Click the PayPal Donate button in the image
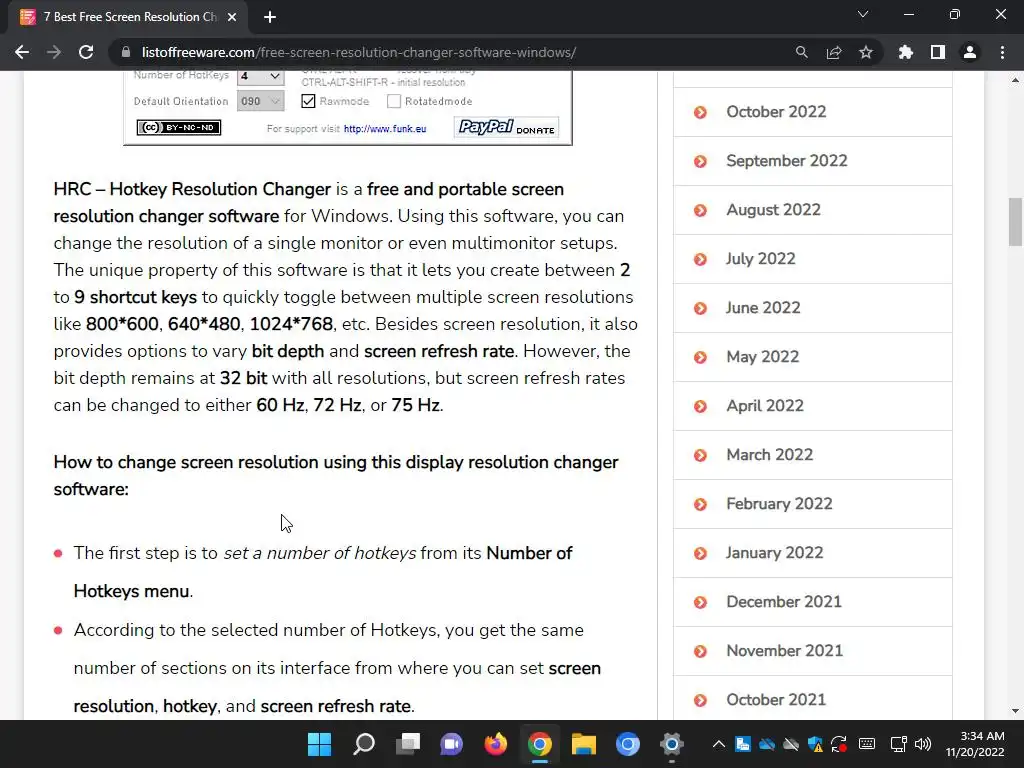This screenshot has height=768, width=1024. pyautogui.click(x=507, y=127)
